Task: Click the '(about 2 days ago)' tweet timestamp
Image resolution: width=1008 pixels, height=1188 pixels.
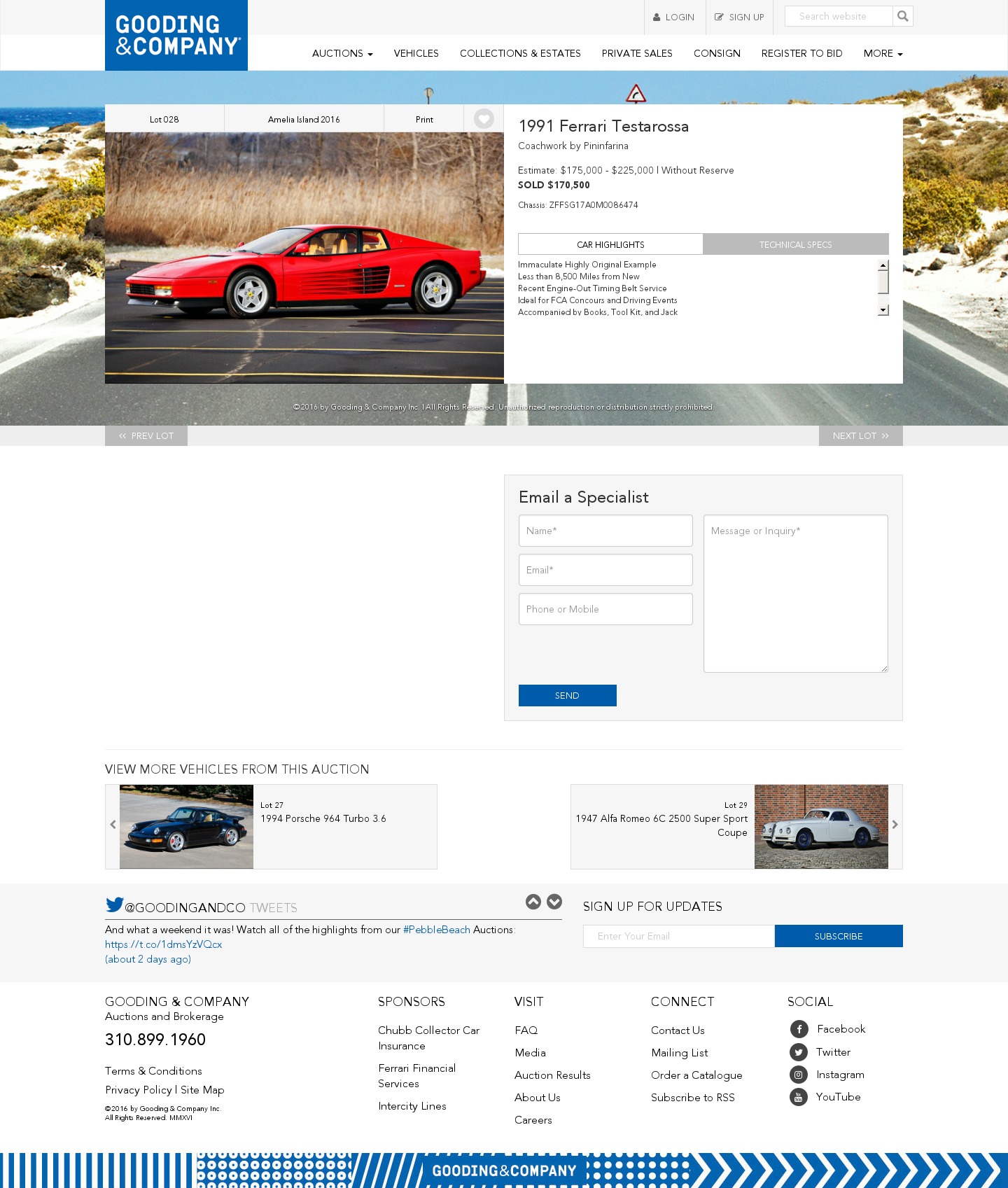Action: point(148,959)
